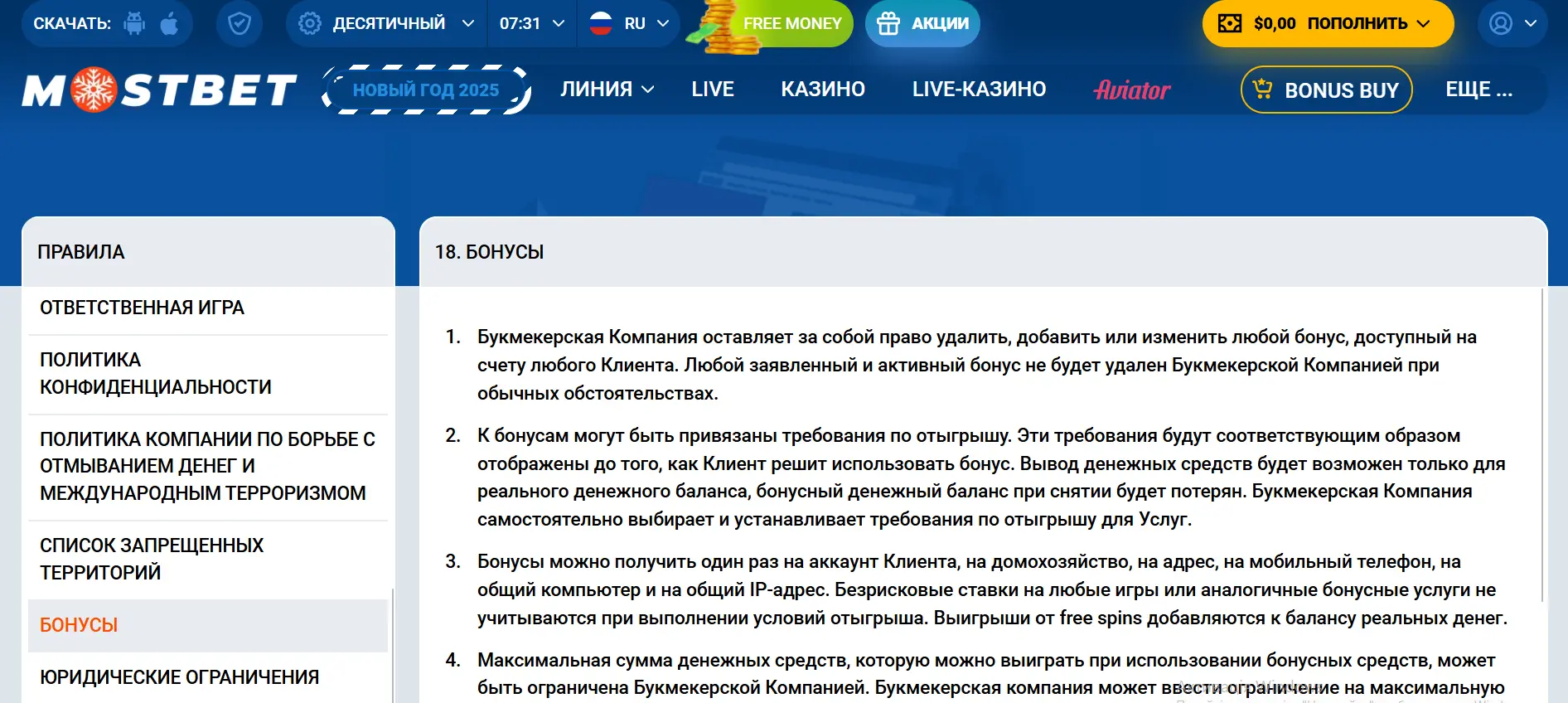This screenshot has width=1568, height=703.
Task: Open the Aviator game
Action: [1132, 90]
